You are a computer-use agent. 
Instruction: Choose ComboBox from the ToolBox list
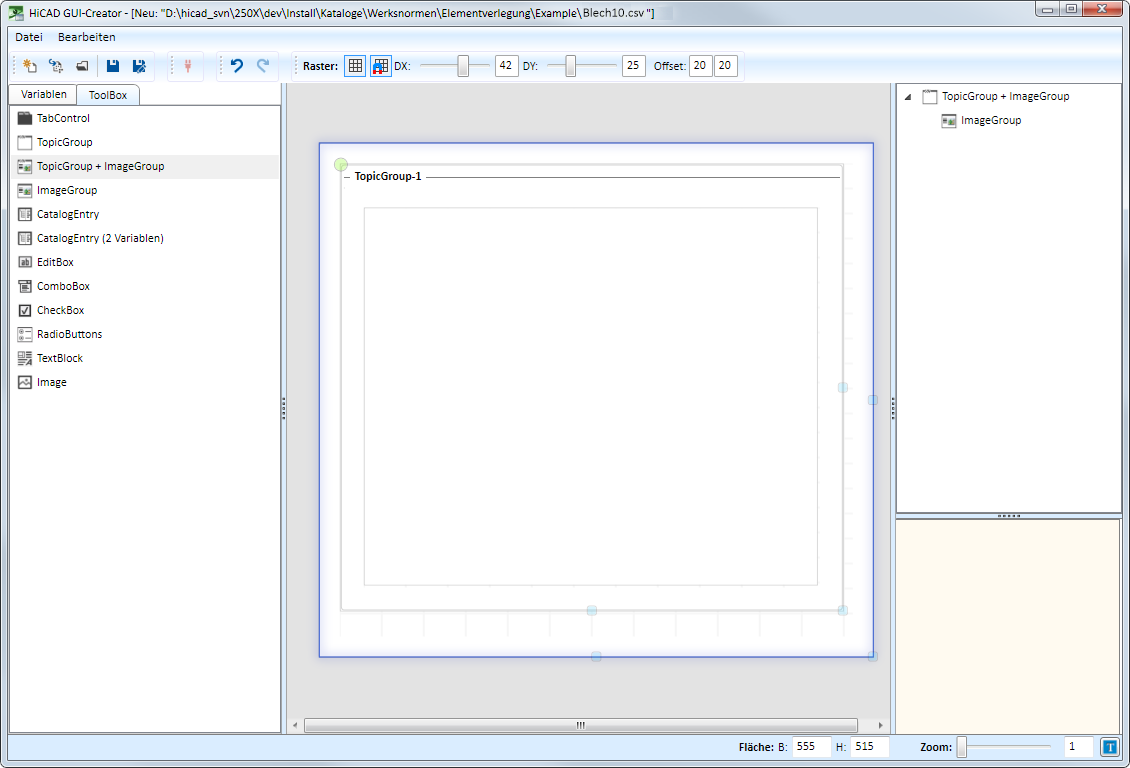tap(63, 286)
